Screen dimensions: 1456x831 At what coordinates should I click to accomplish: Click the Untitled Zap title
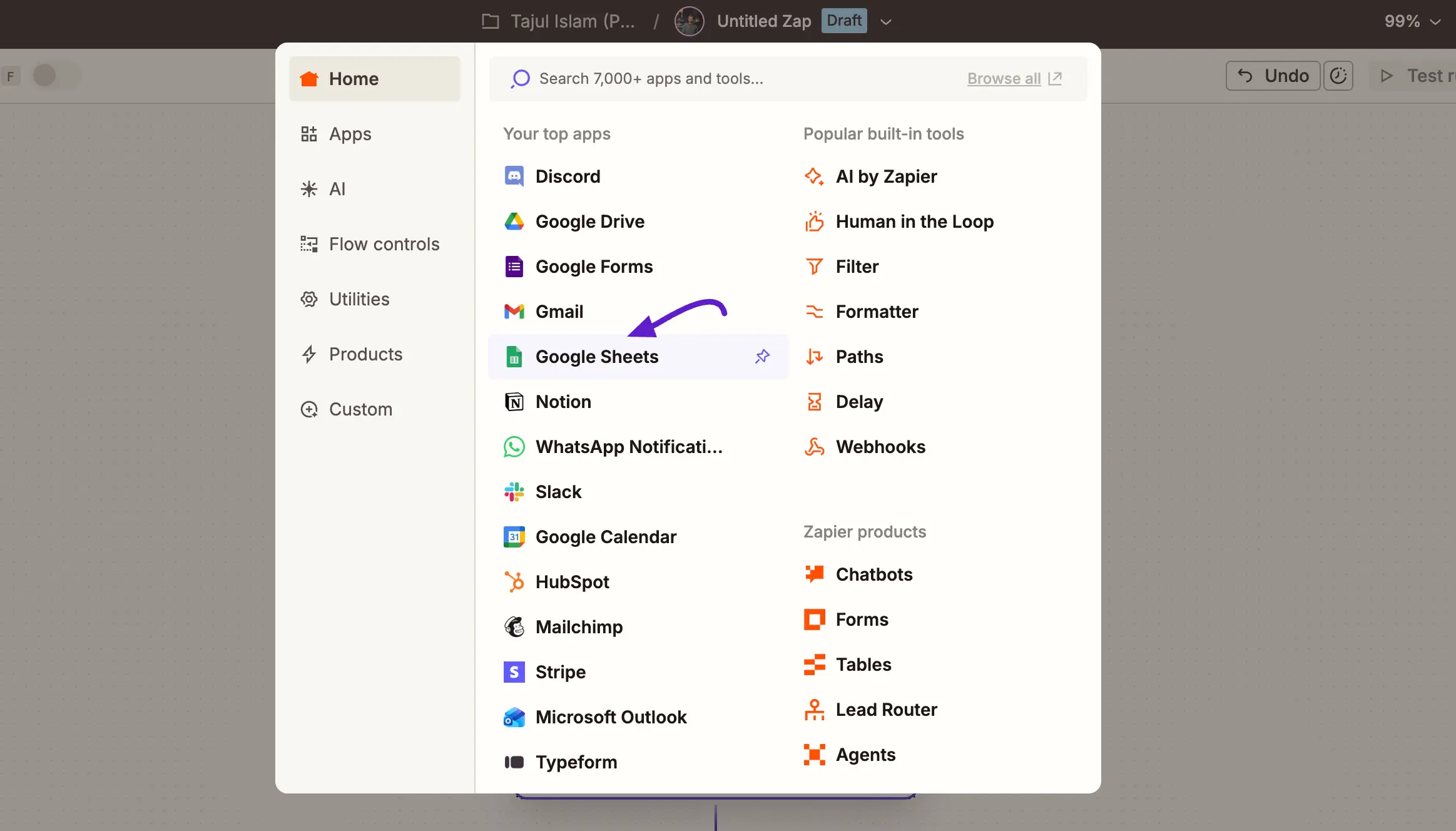pyautogui.click(x=764, y=21)
